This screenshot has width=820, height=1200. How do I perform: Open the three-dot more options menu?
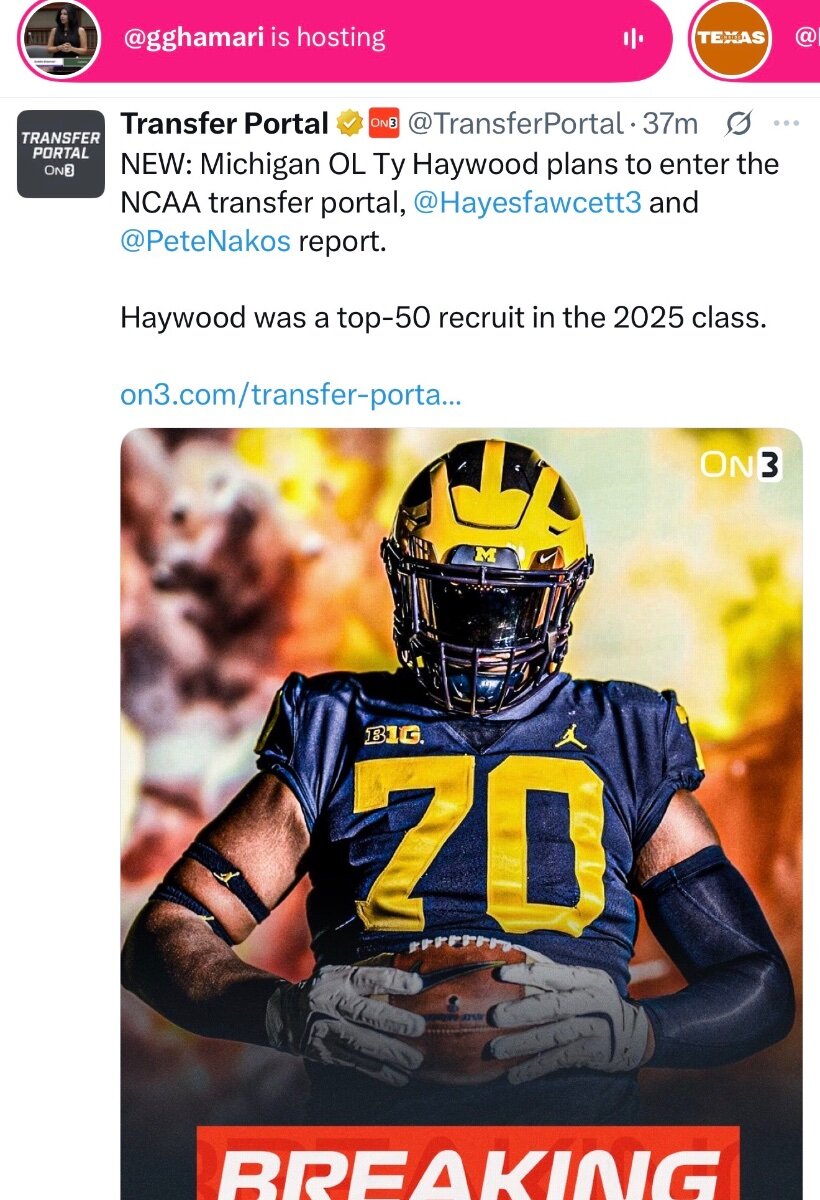click(787, 124)
